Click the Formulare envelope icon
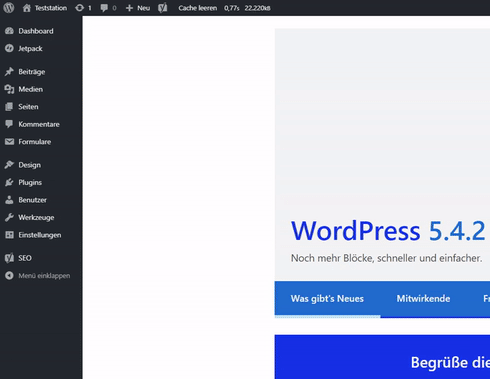The width and height of the screenshot is (490, 379). click(9, 142)
